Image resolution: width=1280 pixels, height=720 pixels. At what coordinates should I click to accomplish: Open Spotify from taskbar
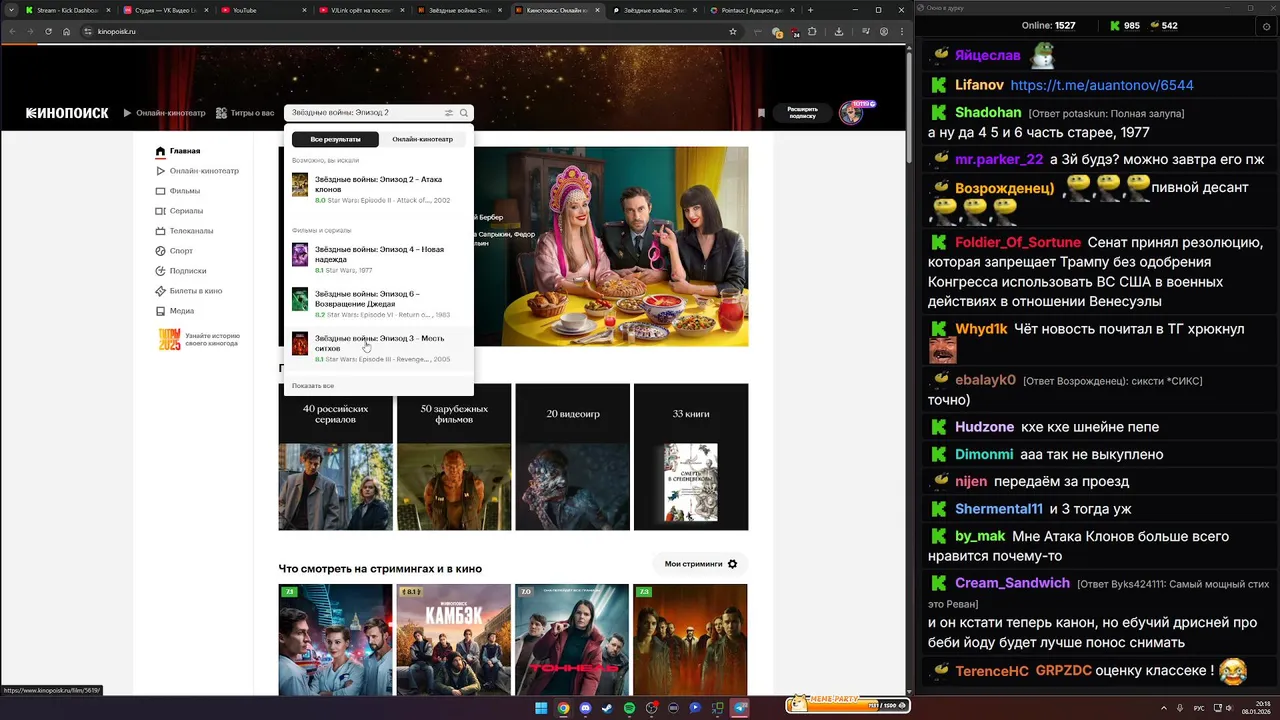point(629,708)
